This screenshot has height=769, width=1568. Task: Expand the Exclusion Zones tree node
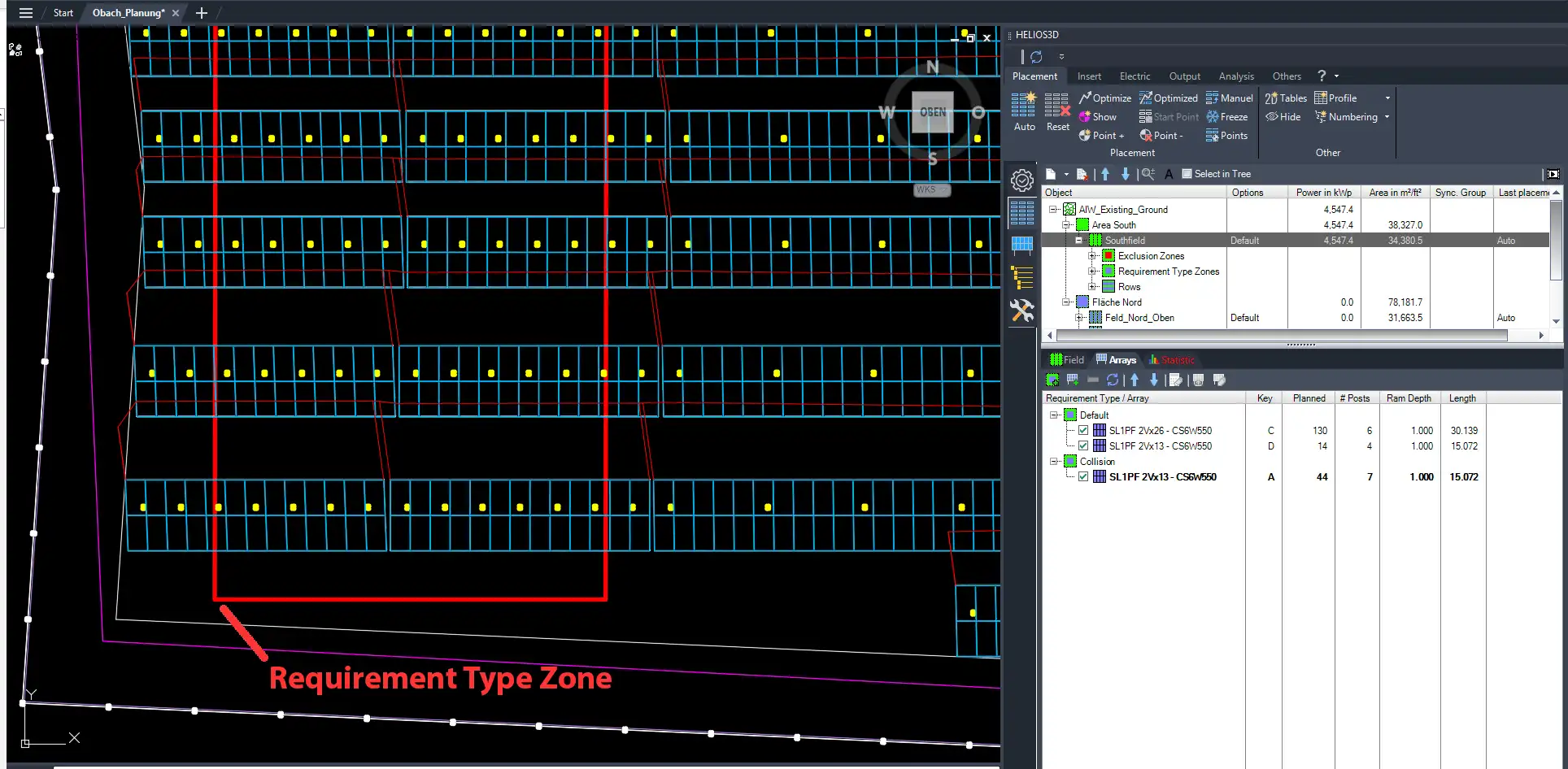click(x=1092, y=256)
